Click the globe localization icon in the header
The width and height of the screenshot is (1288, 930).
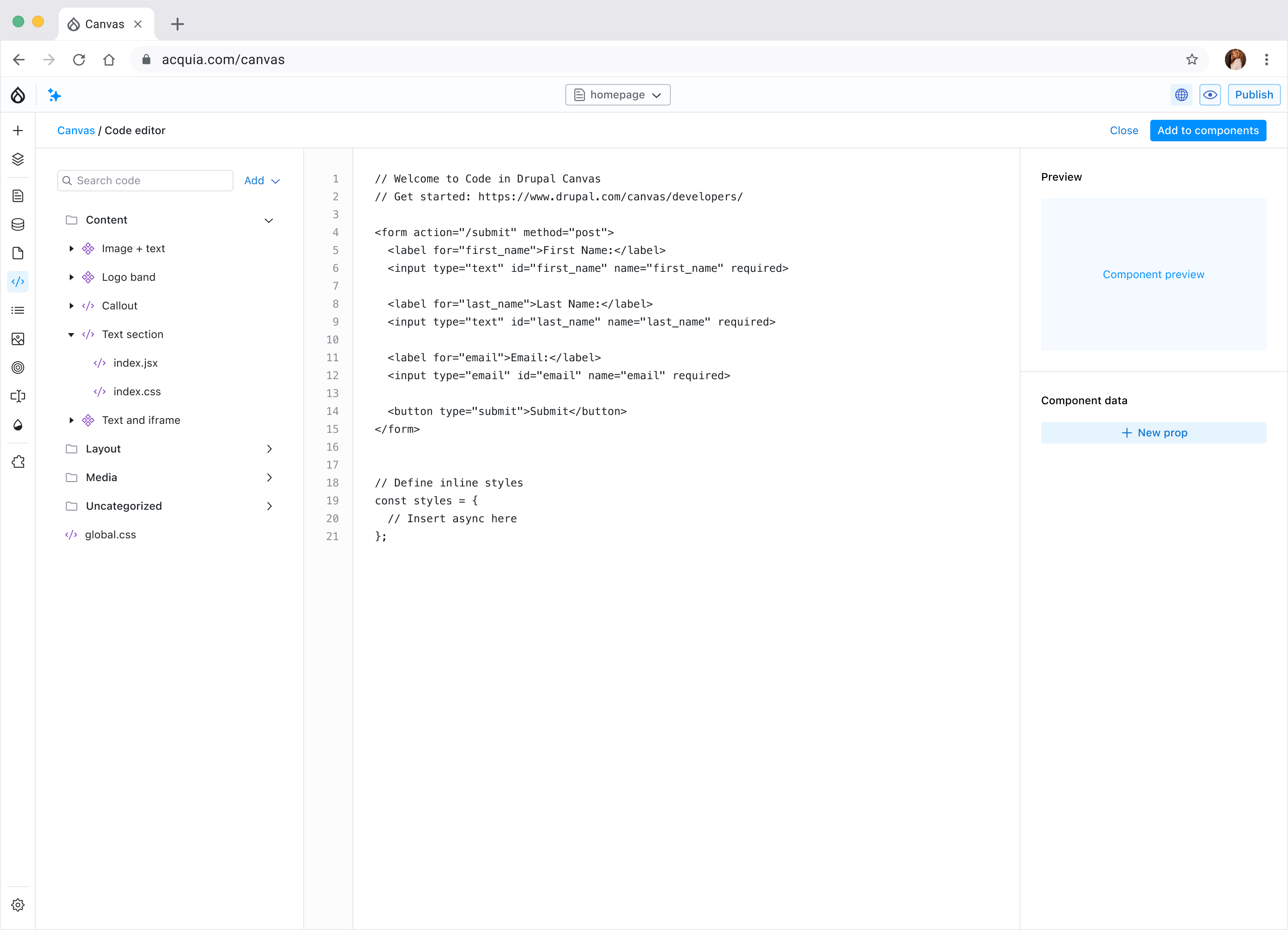point(1181,94)
